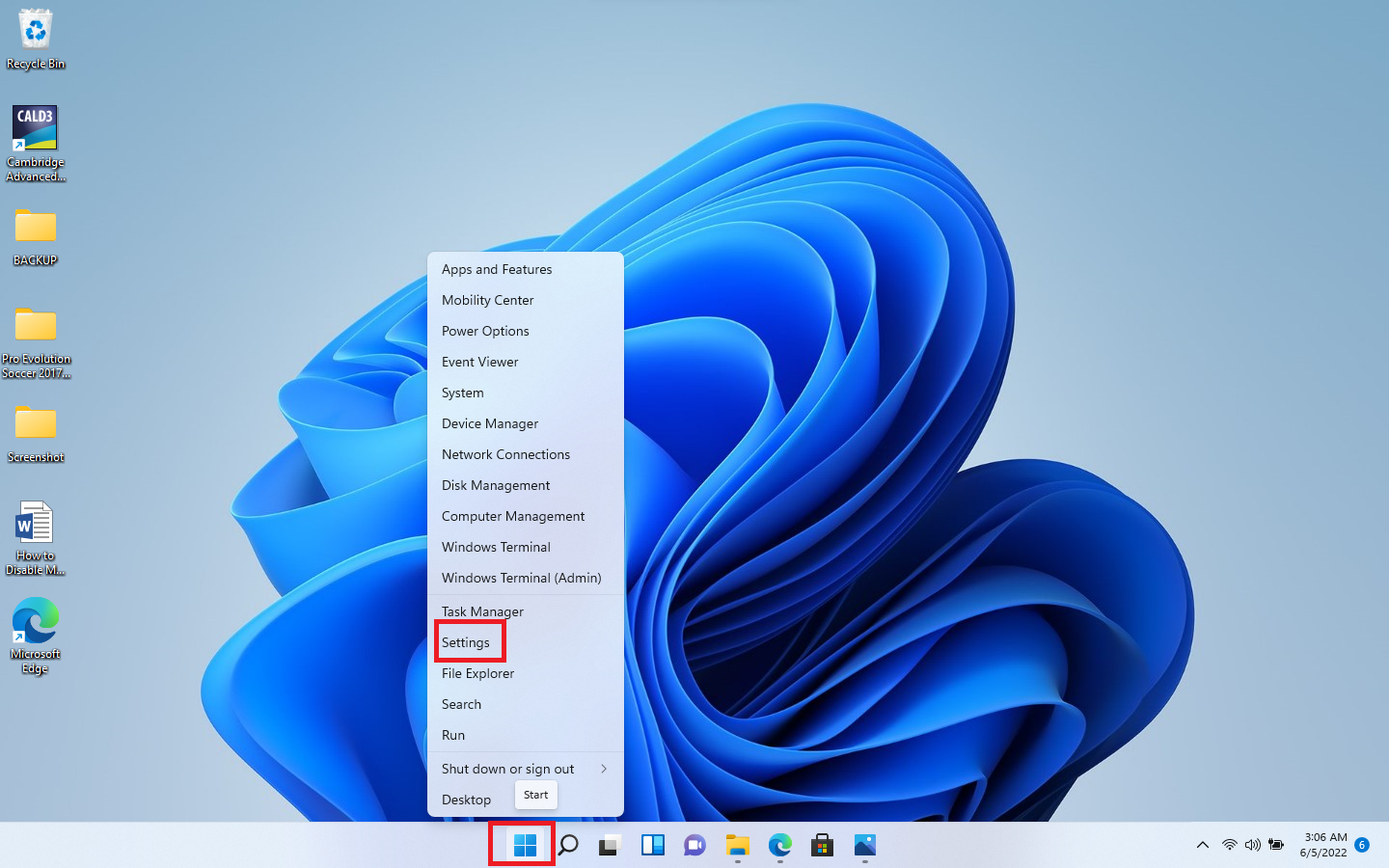Open the taskbar Search magnifier
Viewport: 1389px width, 868px height.
pyautogui.click(x=568, y=846)
